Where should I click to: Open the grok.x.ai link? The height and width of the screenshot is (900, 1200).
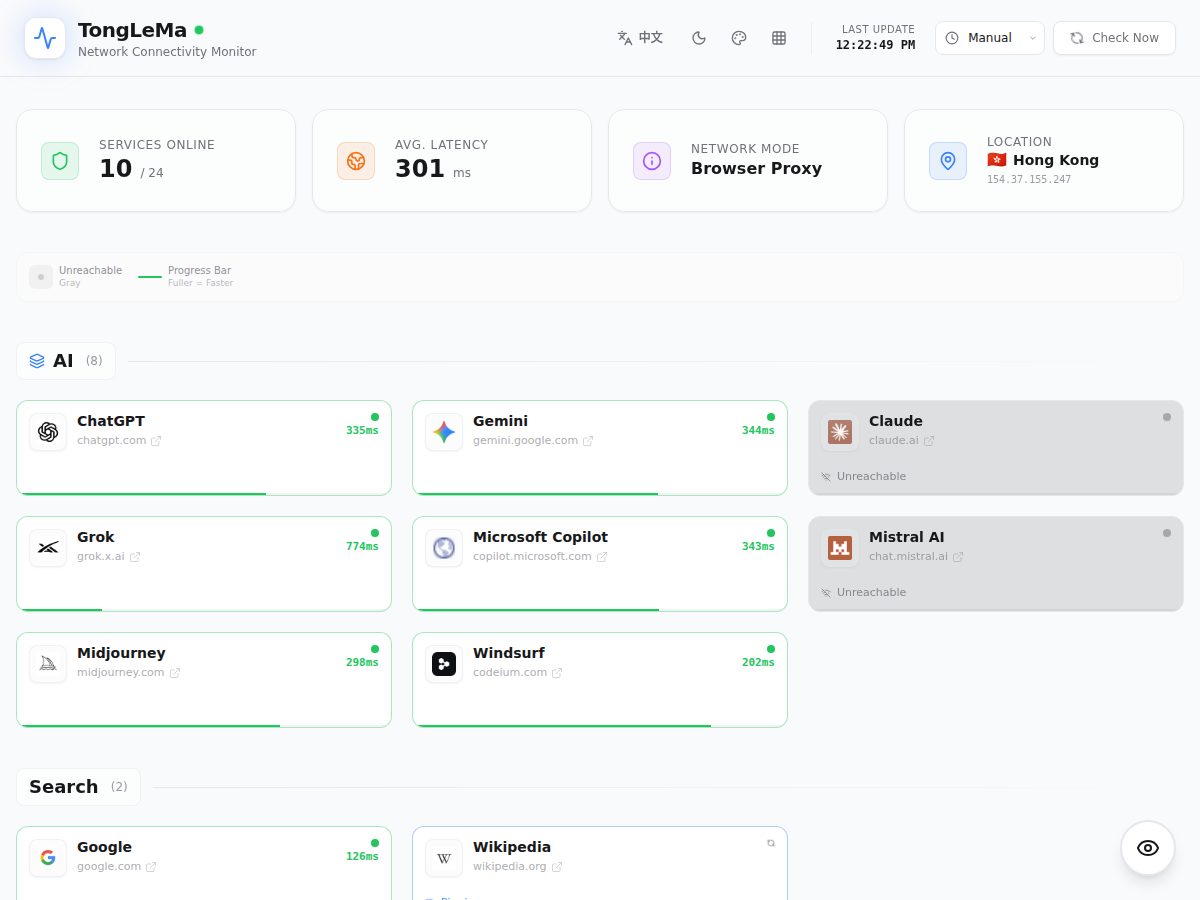click(109, 557)
